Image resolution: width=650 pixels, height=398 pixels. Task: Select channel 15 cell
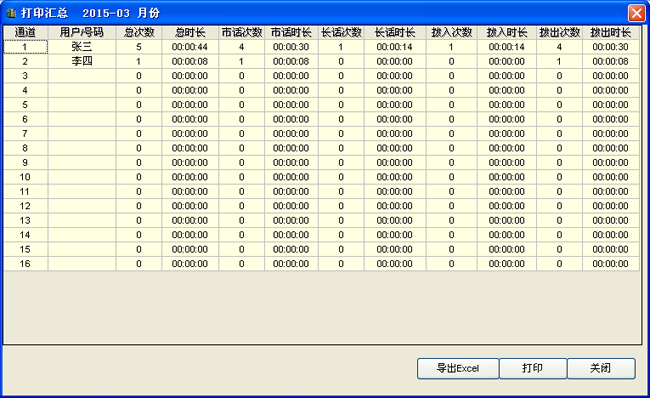25,249
